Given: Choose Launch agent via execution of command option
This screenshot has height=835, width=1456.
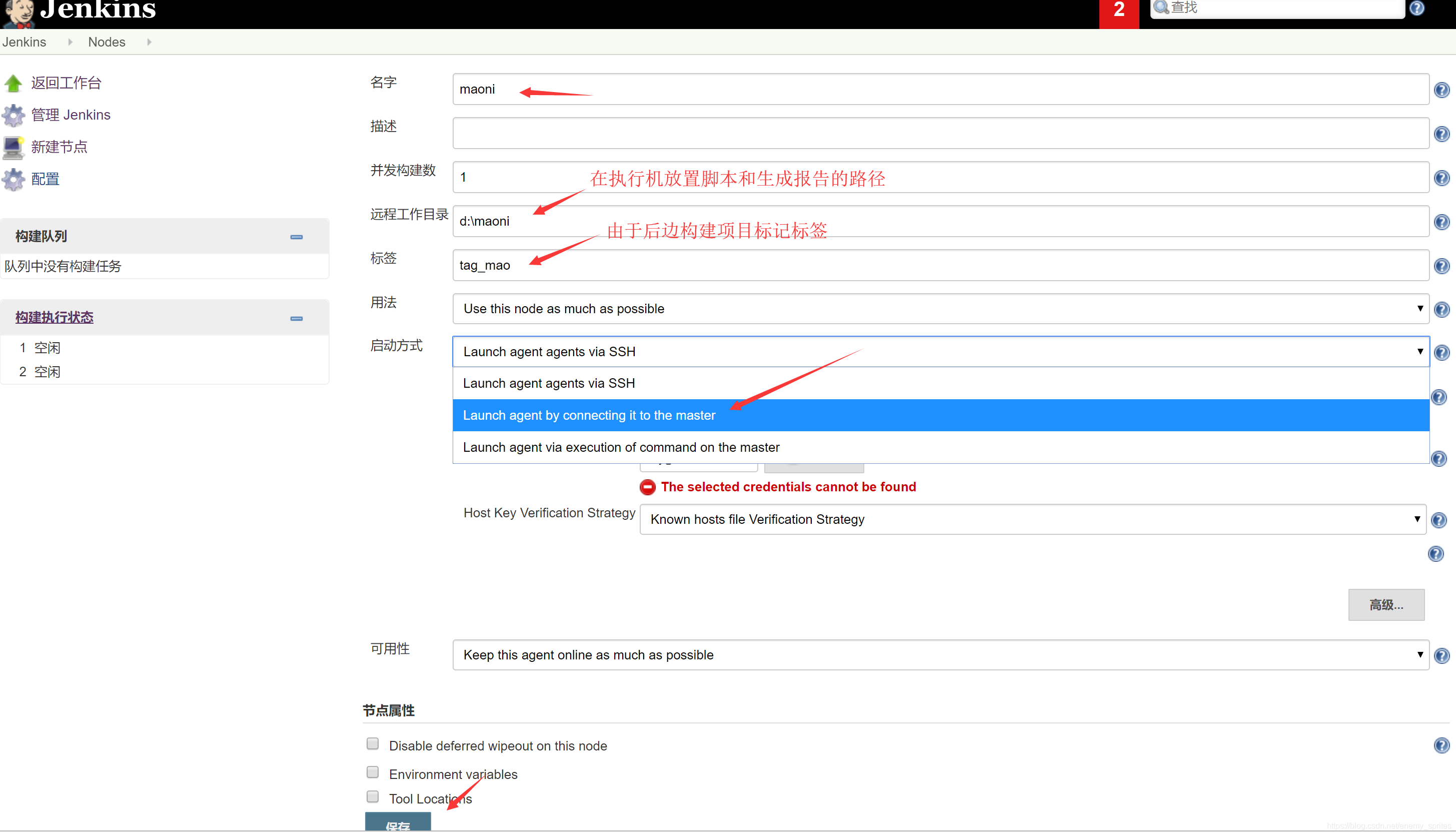Looking at the screenshot, I should (x=621, y=447).
